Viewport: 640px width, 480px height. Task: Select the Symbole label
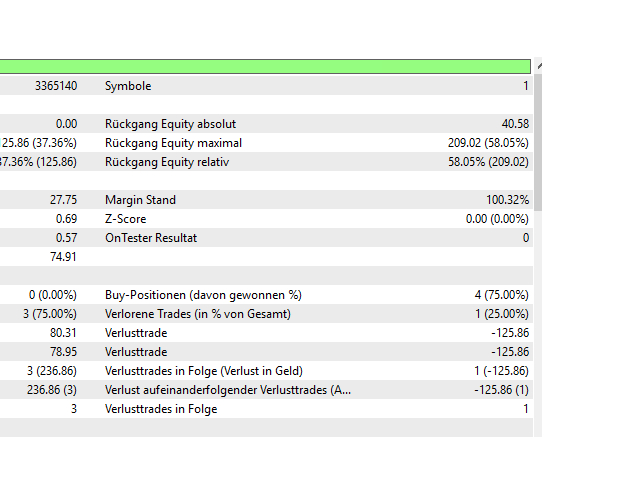[x=128, y=86]
